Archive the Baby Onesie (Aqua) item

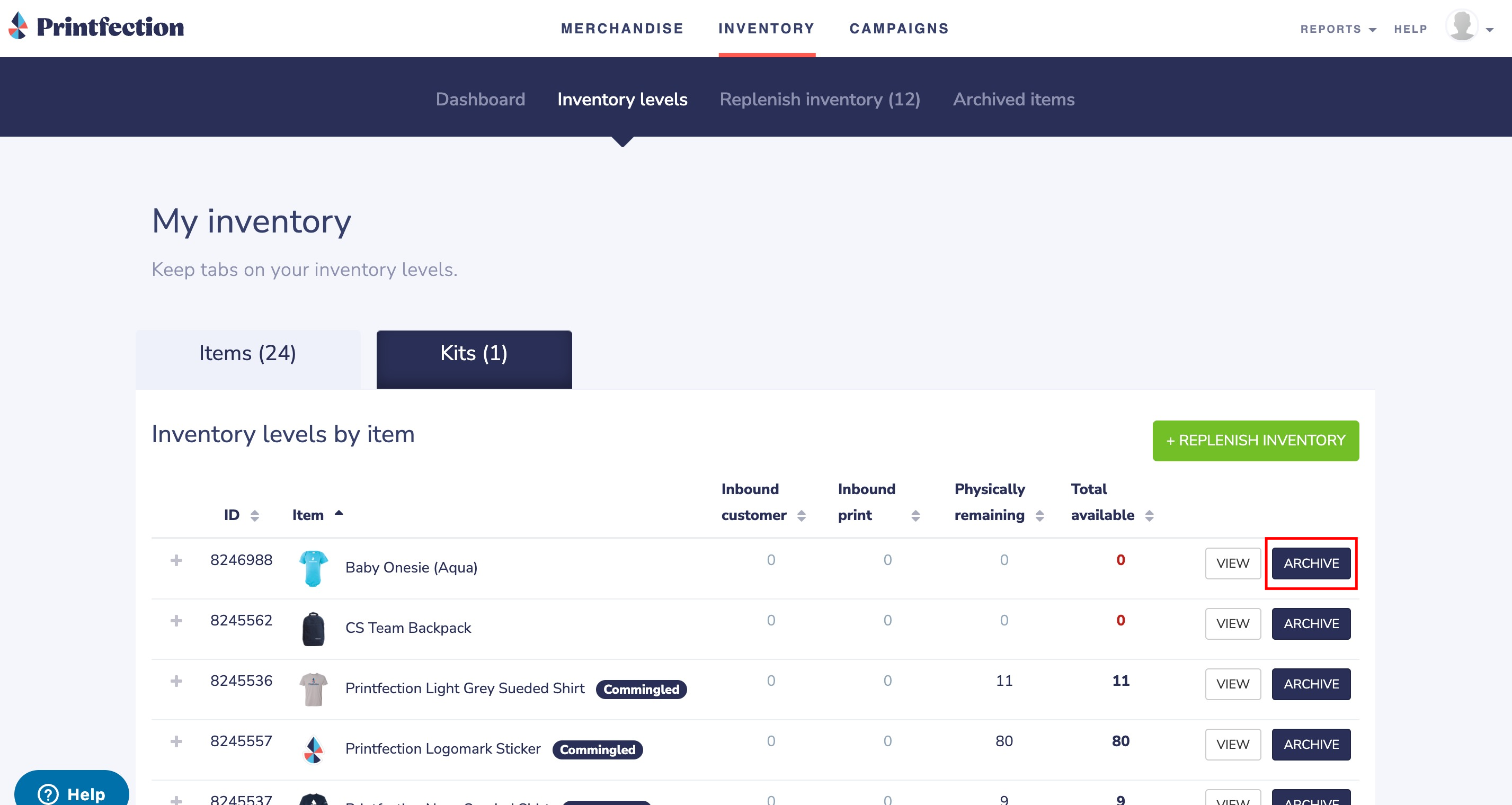[x=1311, y=563]
